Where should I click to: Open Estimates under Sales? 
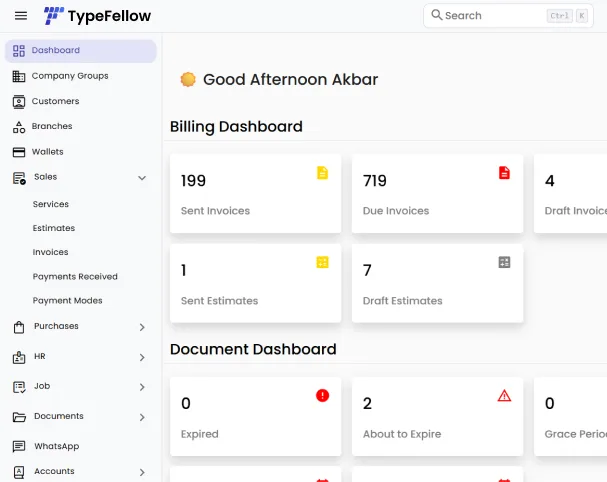tap(54, 228)
